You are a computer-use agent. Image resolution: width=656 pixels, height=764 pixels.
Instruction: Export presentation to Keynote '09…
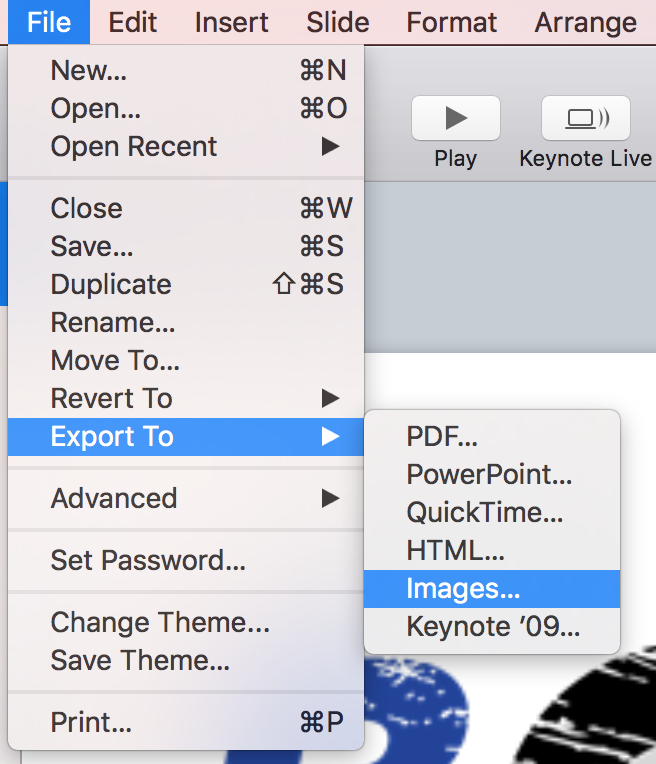click(x=492, y=627)
